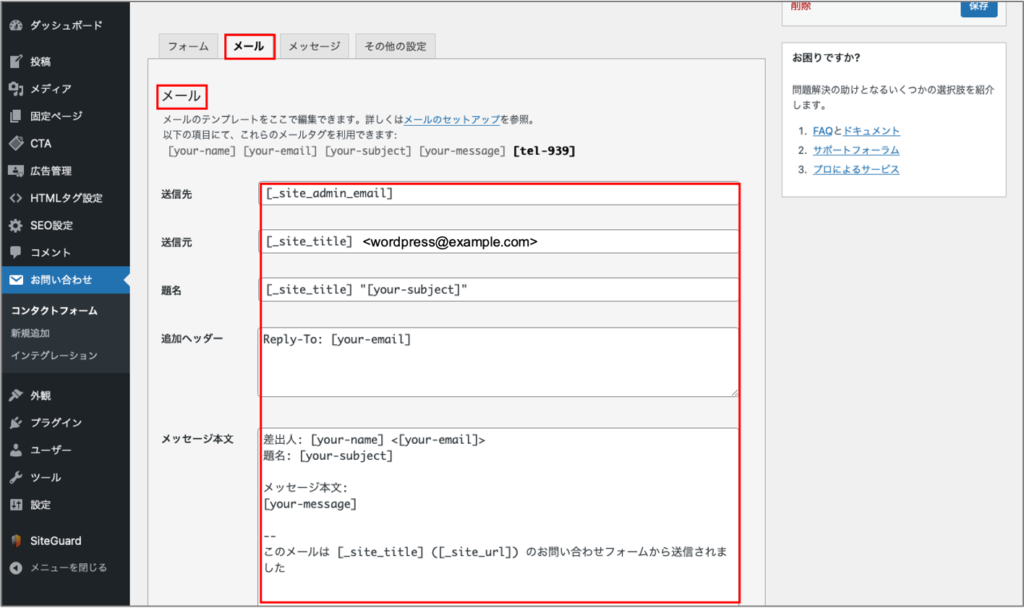Click the [your-email] tag in the mail-tag list
This screenshot has width=1024, height=608.
coord(280,152)
